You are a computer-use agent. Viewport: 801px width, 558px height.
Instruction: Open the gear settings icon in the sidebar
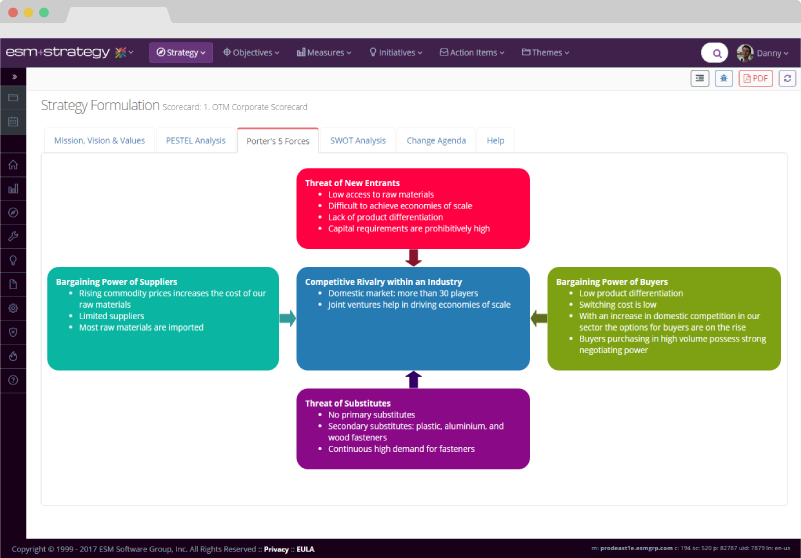tap(13, 308)
